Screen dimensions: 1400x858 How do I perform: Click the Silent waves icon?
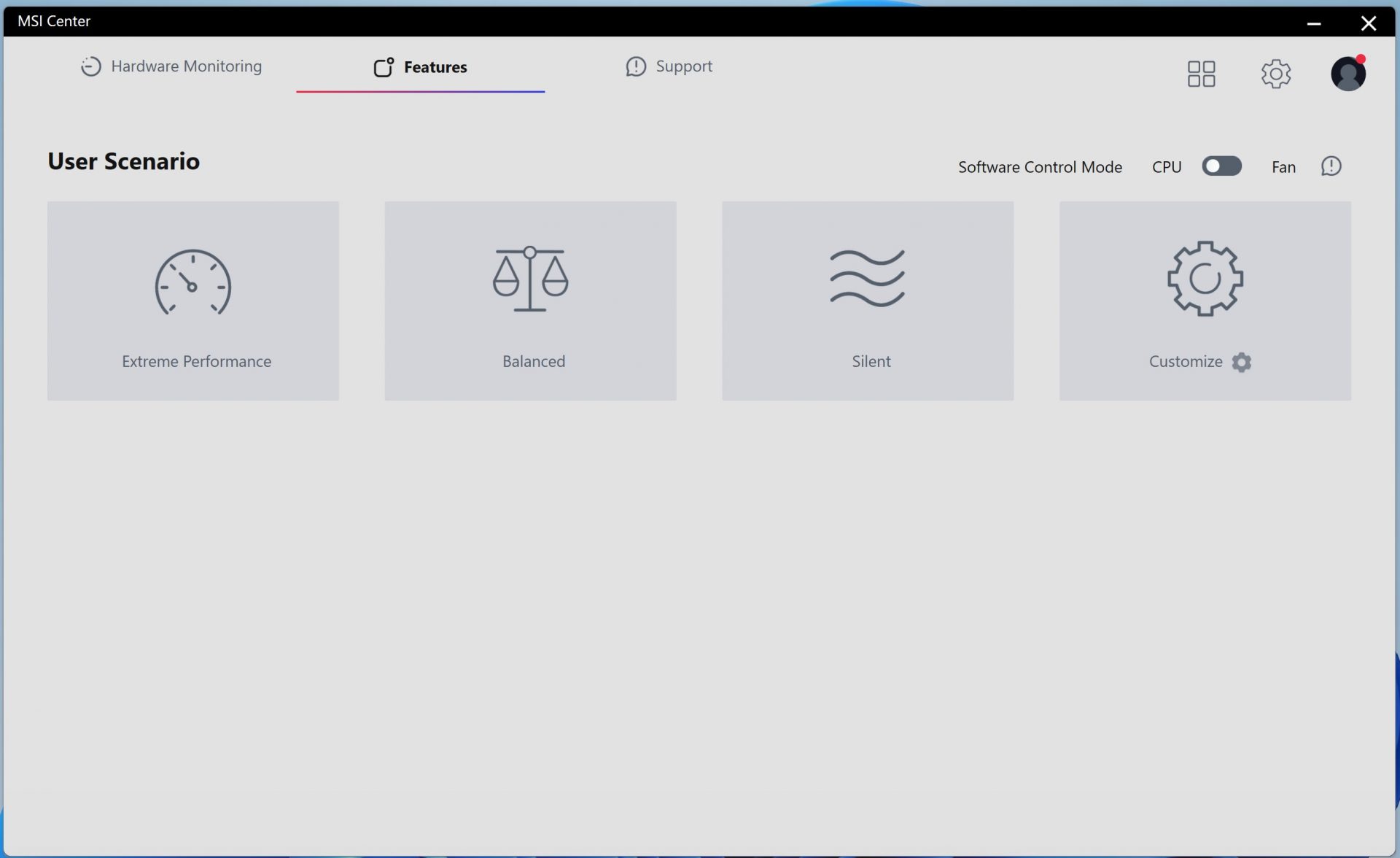(x=867, y=278)
